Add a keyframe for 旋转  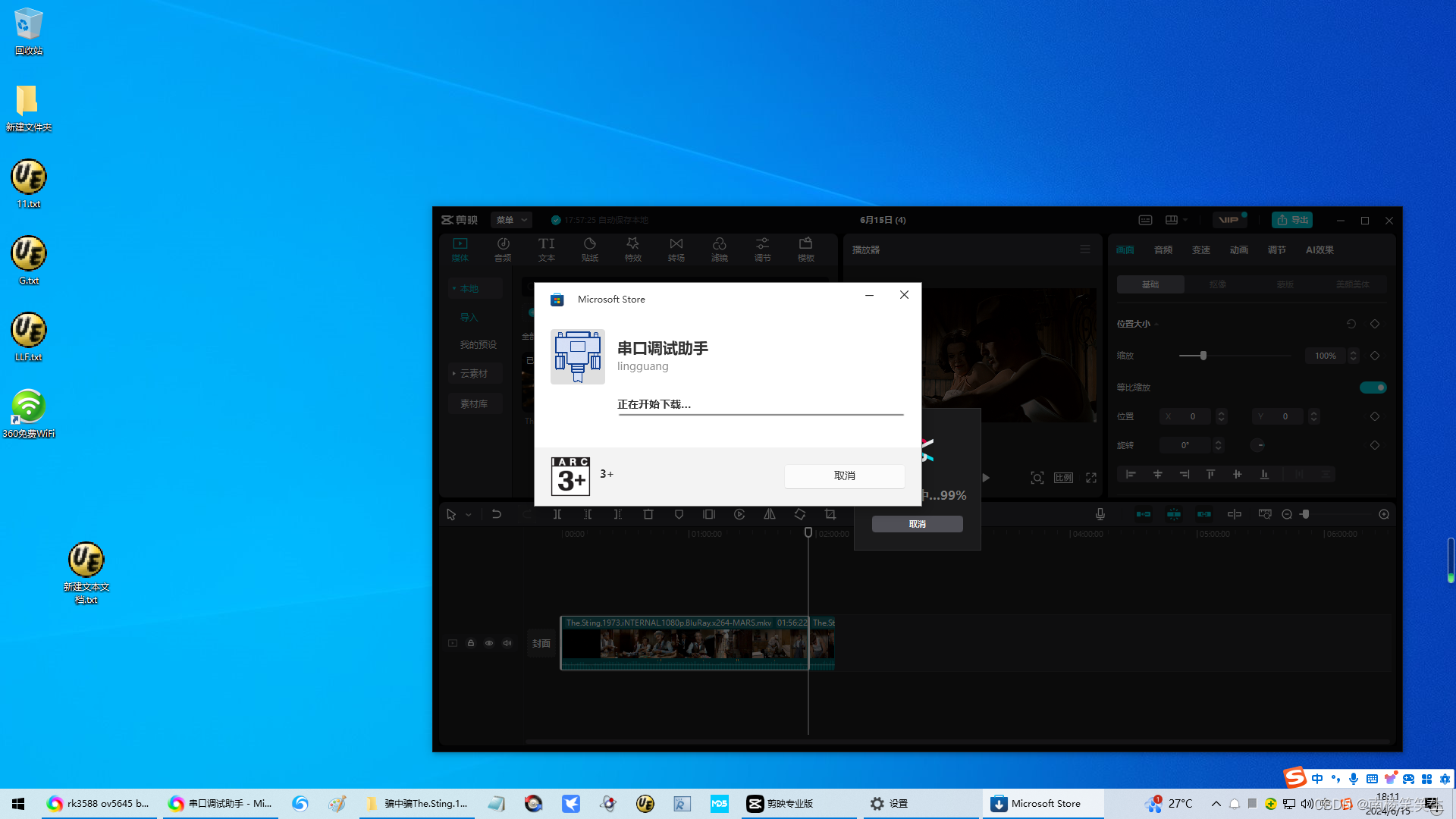(x=1375, y=445)
